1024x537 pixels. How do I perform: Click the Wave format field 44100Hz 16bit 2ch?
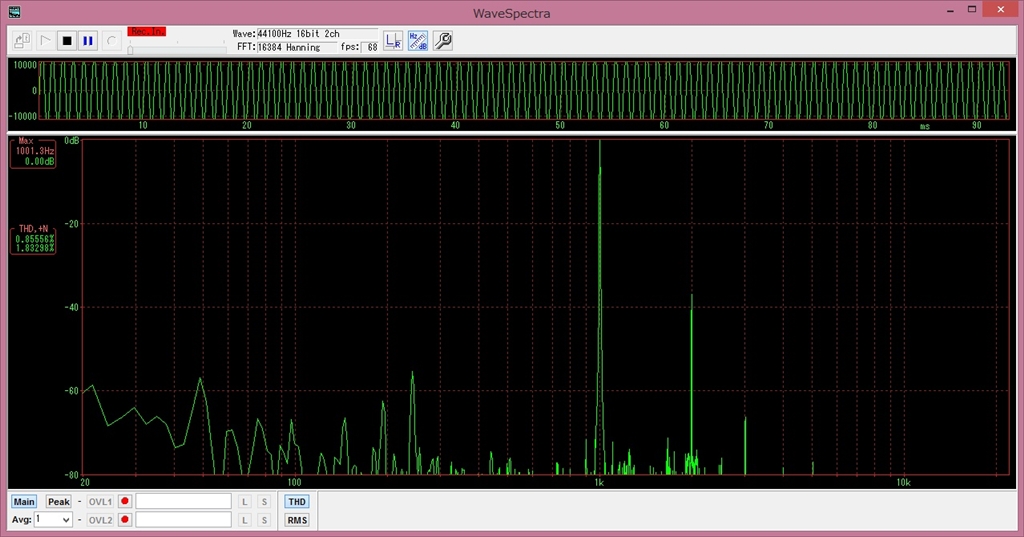point(317,33)
